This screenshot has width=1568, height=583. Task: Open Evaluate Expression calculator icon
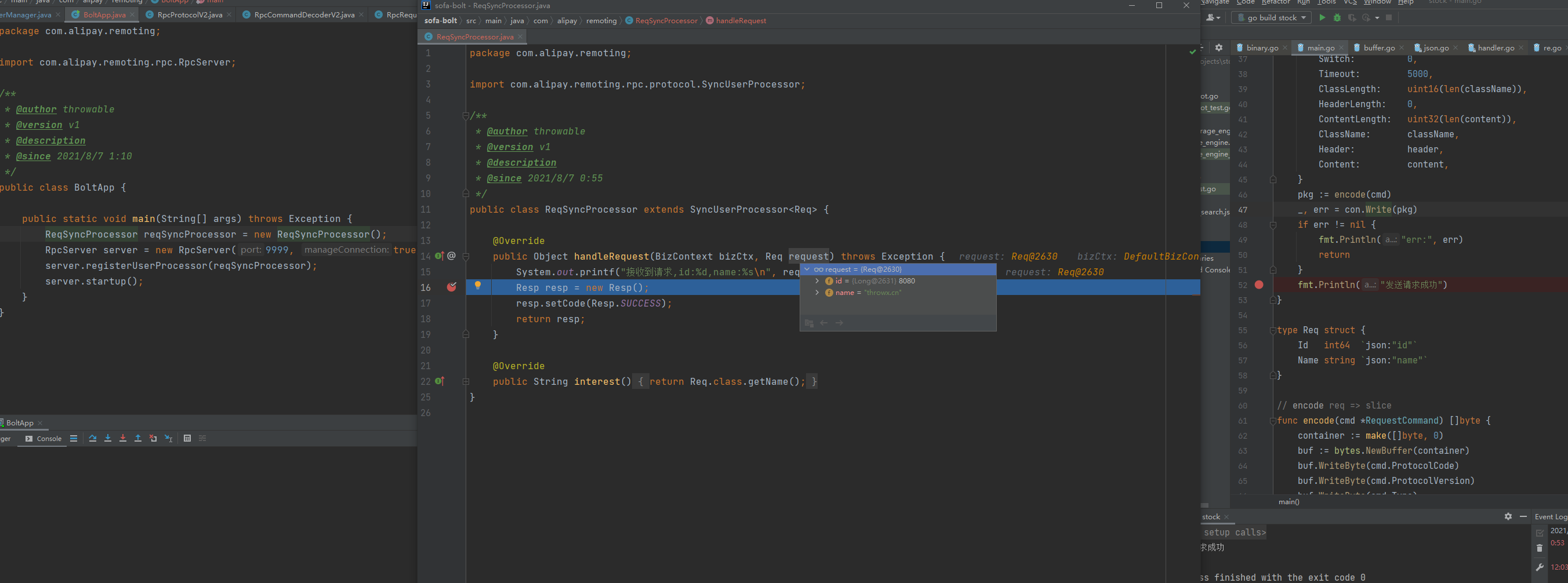pos(187,438)
